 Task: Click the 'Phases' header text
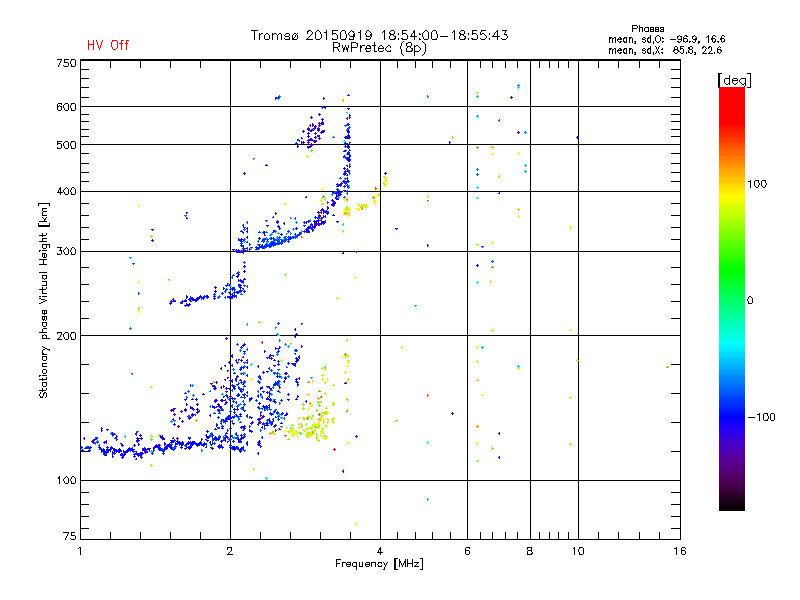pos(647,29)
